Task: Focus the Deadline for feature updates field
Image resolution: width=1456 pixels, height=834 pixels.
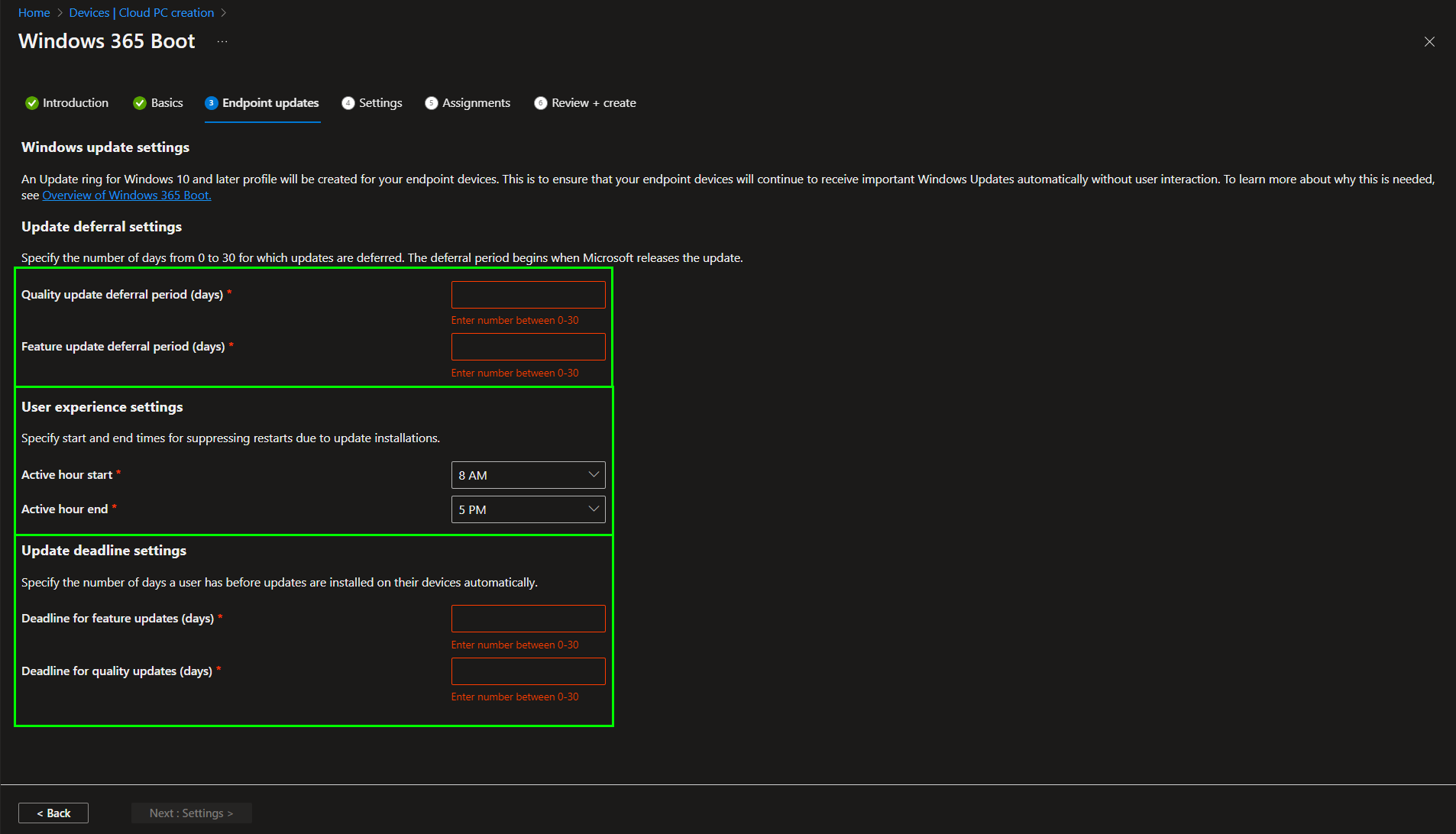Action: [529, 619]
